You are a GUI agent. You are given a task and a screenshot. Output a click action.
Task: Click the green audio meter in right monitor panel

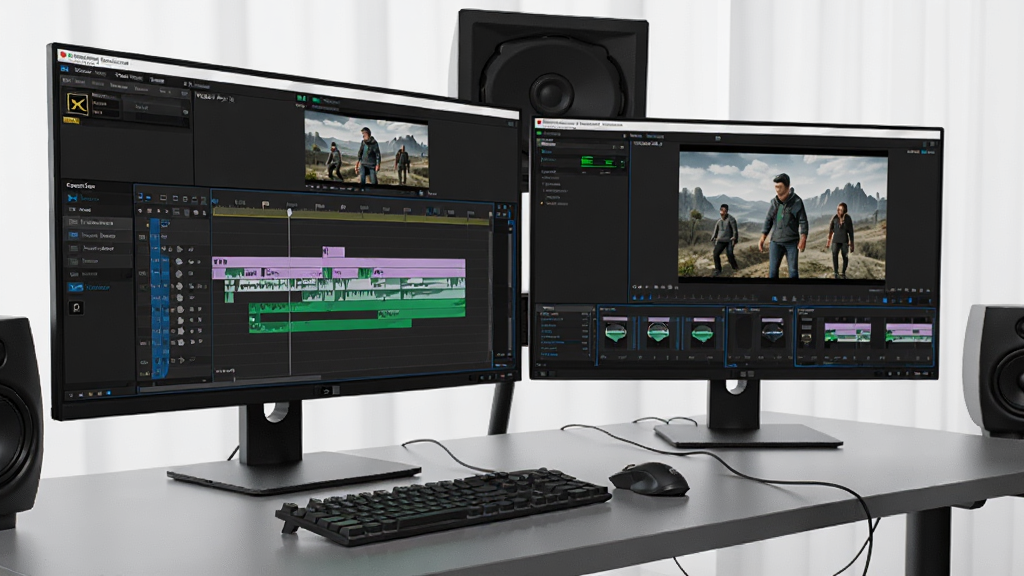598,162
